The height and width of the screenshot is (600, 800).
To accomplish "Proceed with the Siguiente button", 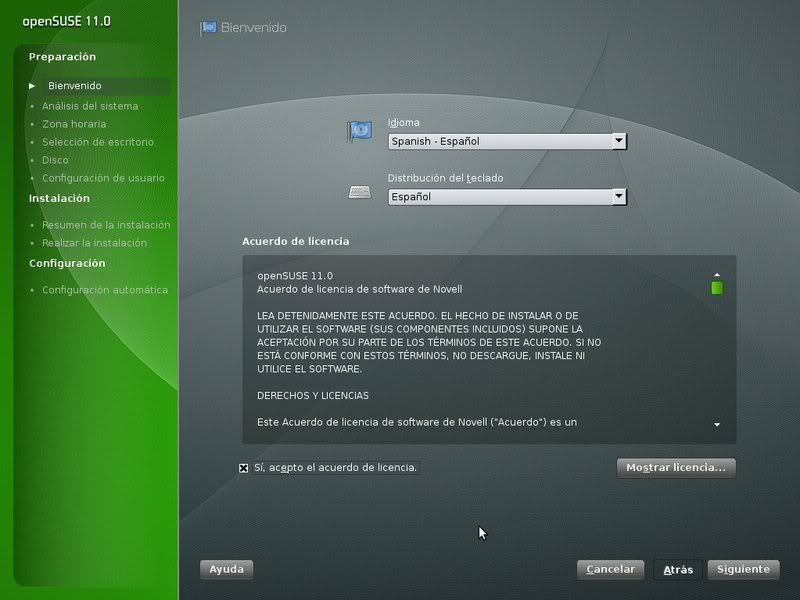I will pos(743,569).
